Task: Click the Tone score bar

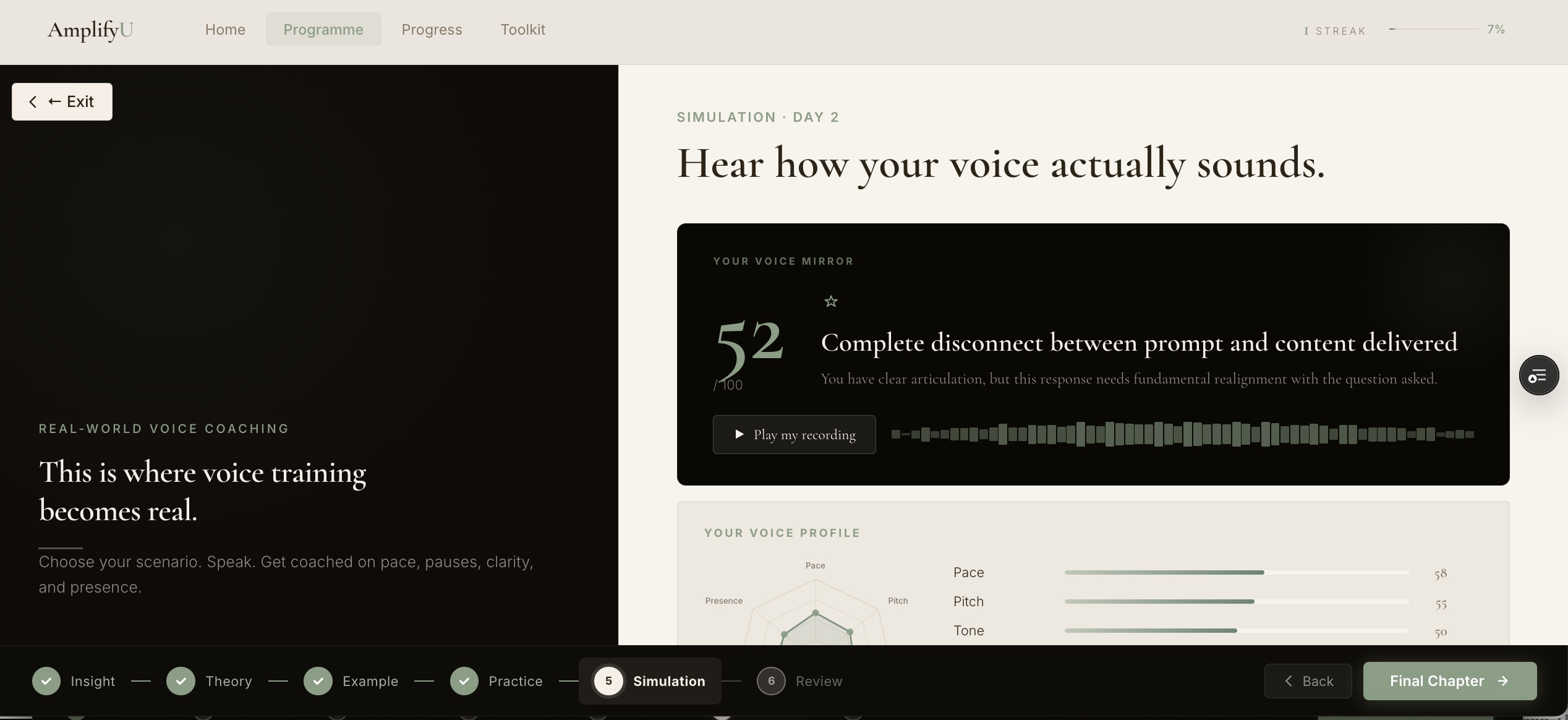Action: pyautogui.click(x=1237, y=630)
